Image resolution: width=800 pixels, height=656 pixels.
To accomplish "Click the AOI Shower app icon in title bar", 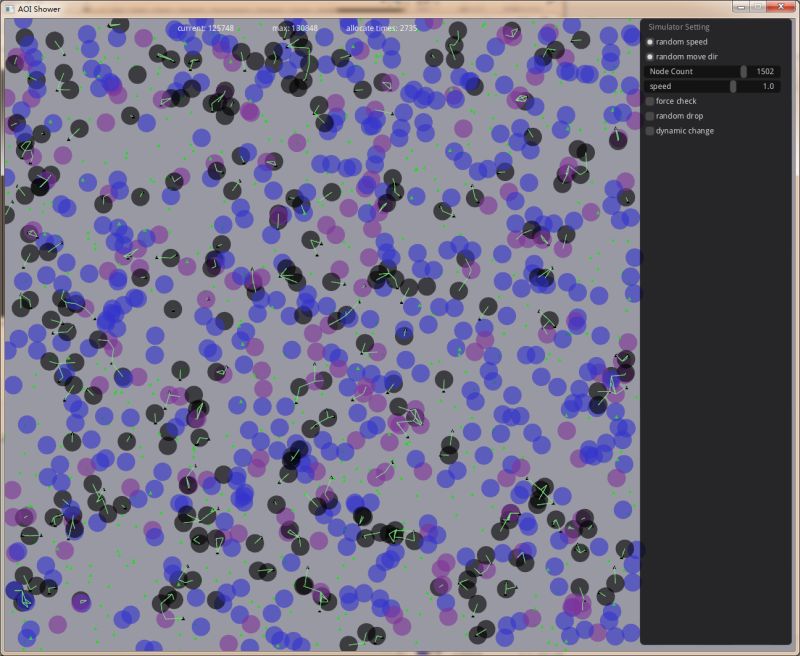I will 9,8.
